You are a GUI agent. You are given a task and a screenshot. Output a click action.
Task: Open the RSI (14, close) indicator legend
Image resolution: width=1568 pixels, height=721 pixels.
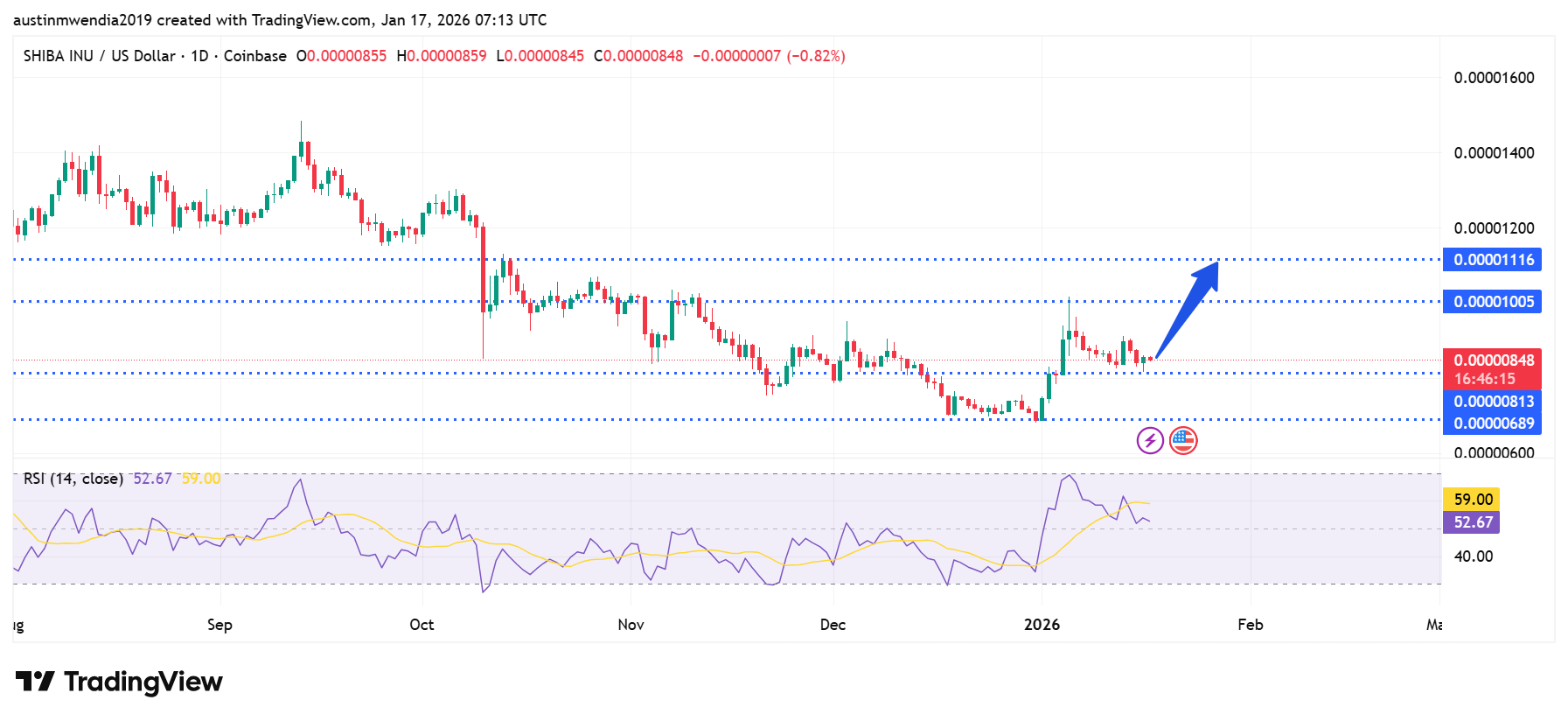73,479
